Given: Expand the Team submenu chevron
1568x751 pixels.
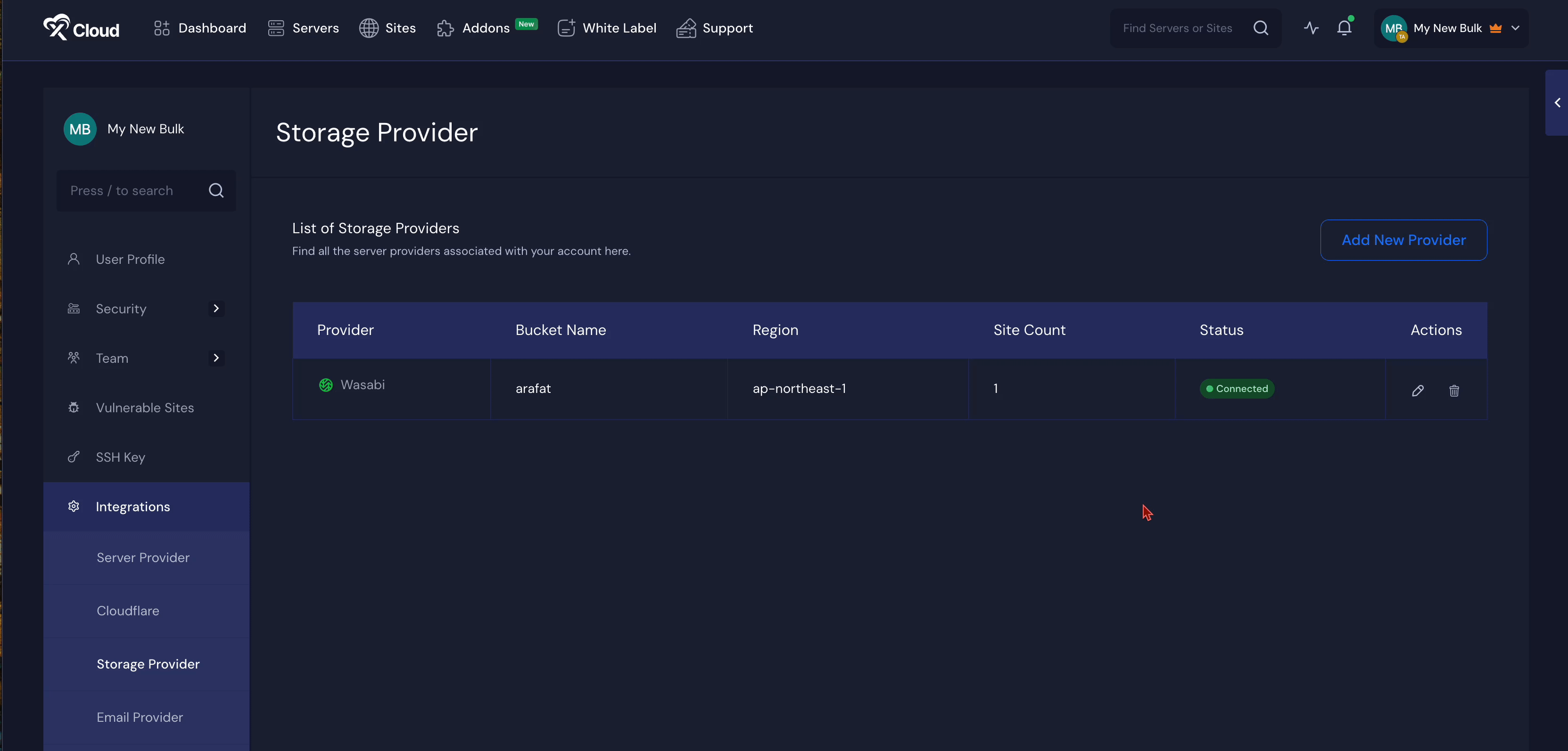Looking at the screenshot, I should coord(216,358).
